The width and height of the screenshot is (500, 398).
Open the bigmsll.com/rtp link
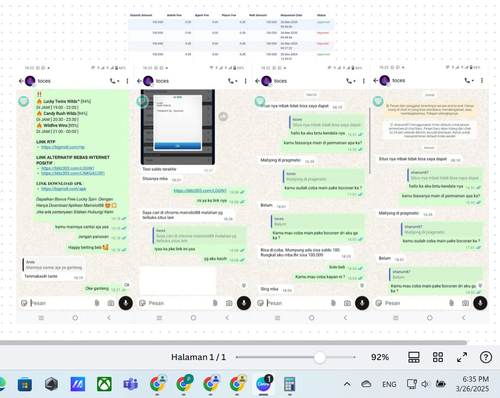pyautogui.click(x=63, y=147)
